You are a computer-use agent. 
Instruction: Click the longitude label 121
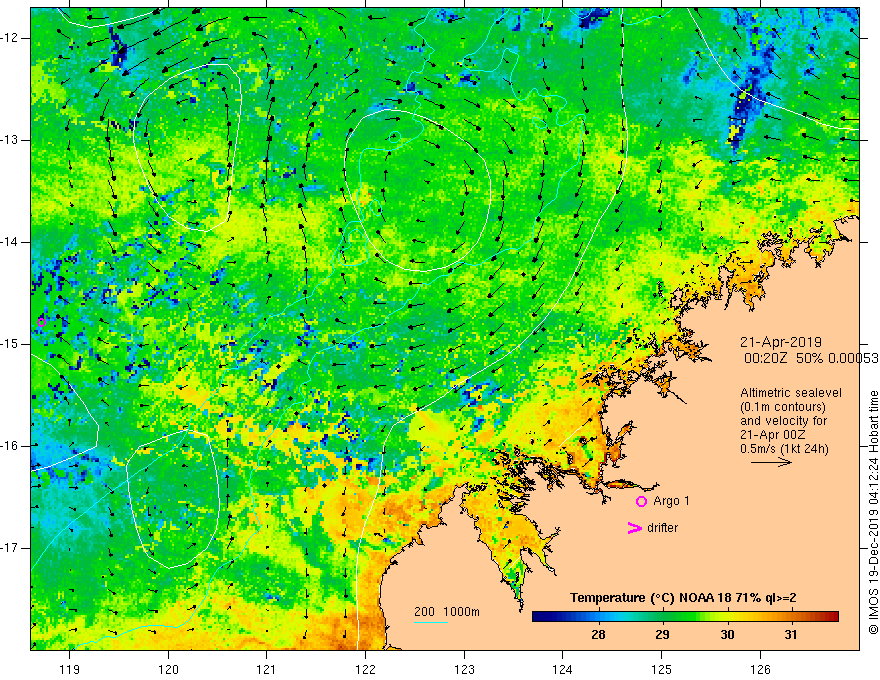267,669
